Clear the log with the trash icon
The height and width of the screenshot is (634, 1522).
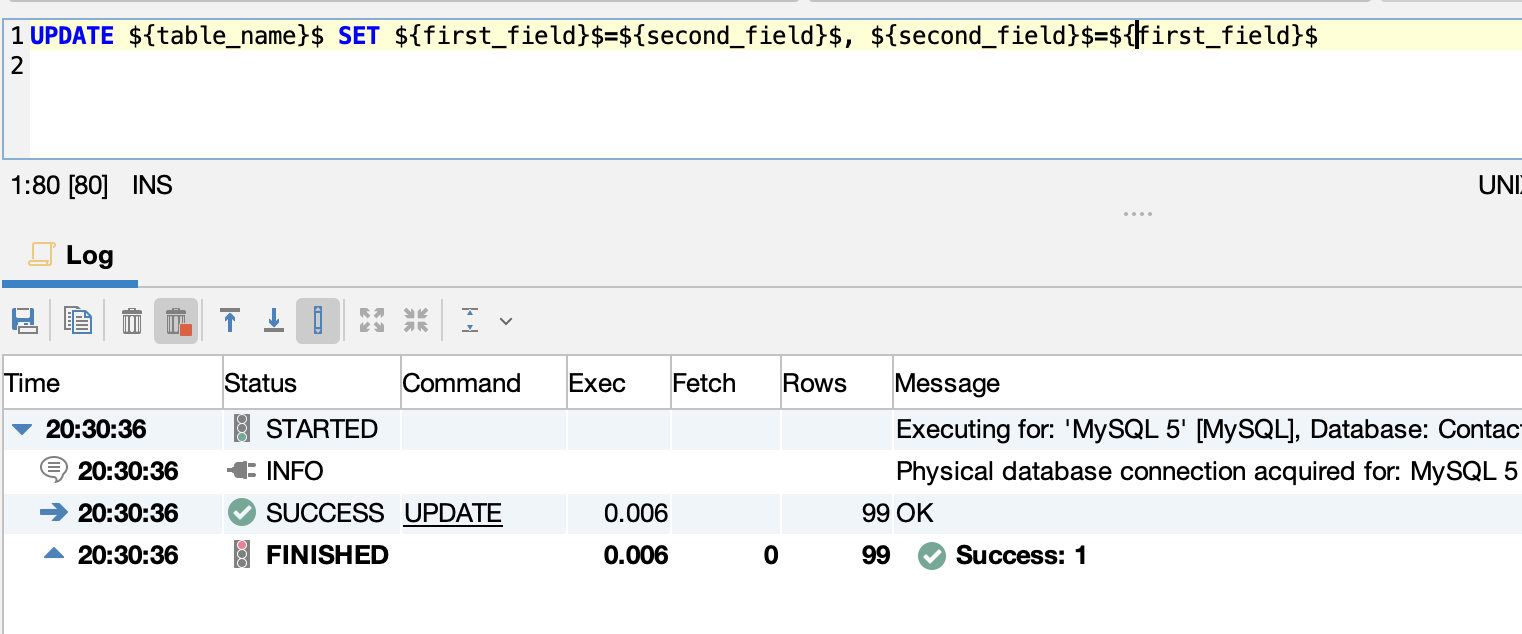[131, 320]
